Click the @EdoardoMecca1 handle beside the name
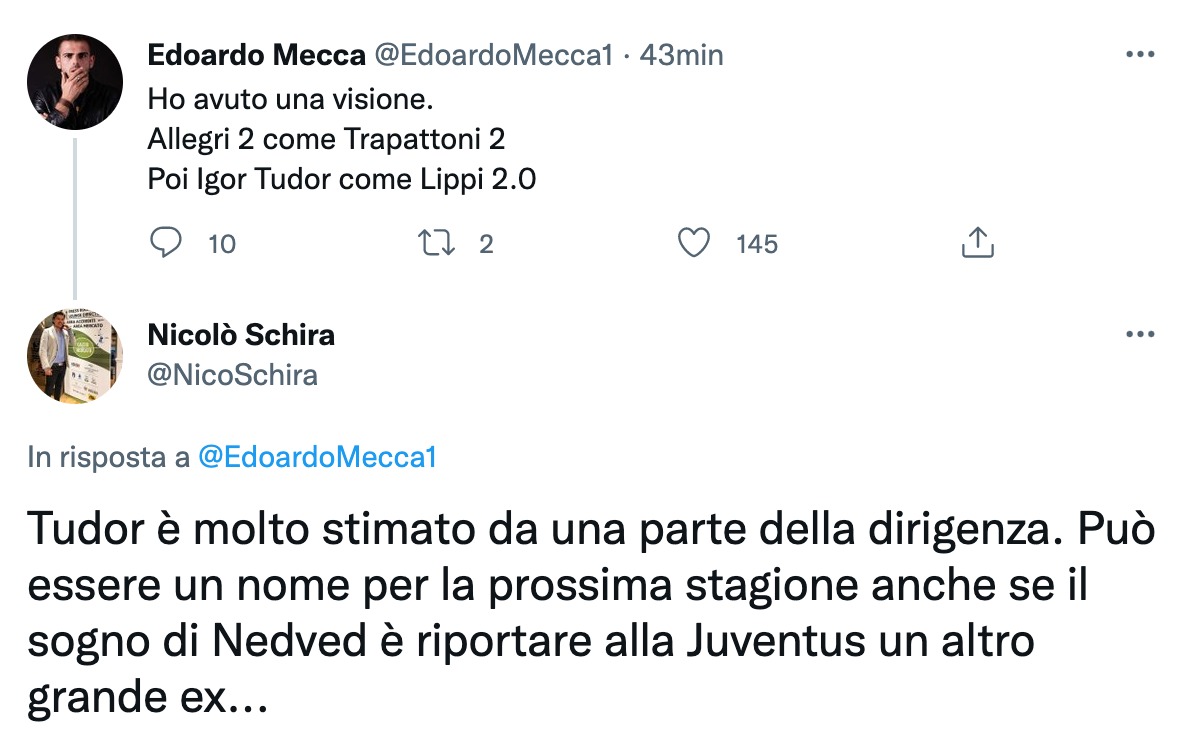The width and height of the screenshot is (1190, 748). [492, 55]
